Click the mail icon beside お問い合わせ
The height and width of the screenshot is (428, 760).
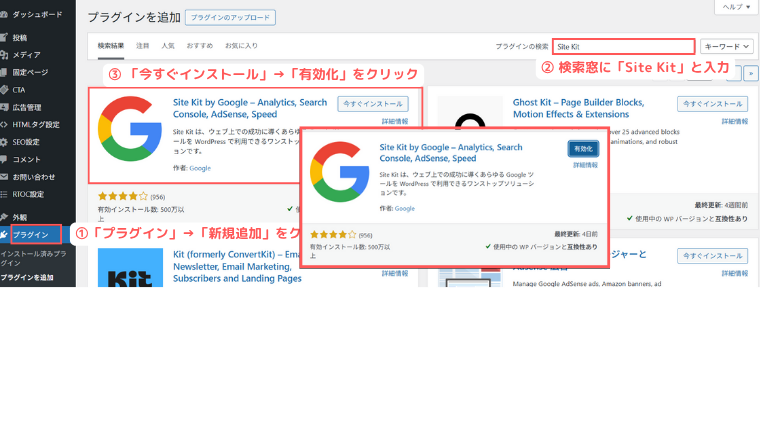4,177
